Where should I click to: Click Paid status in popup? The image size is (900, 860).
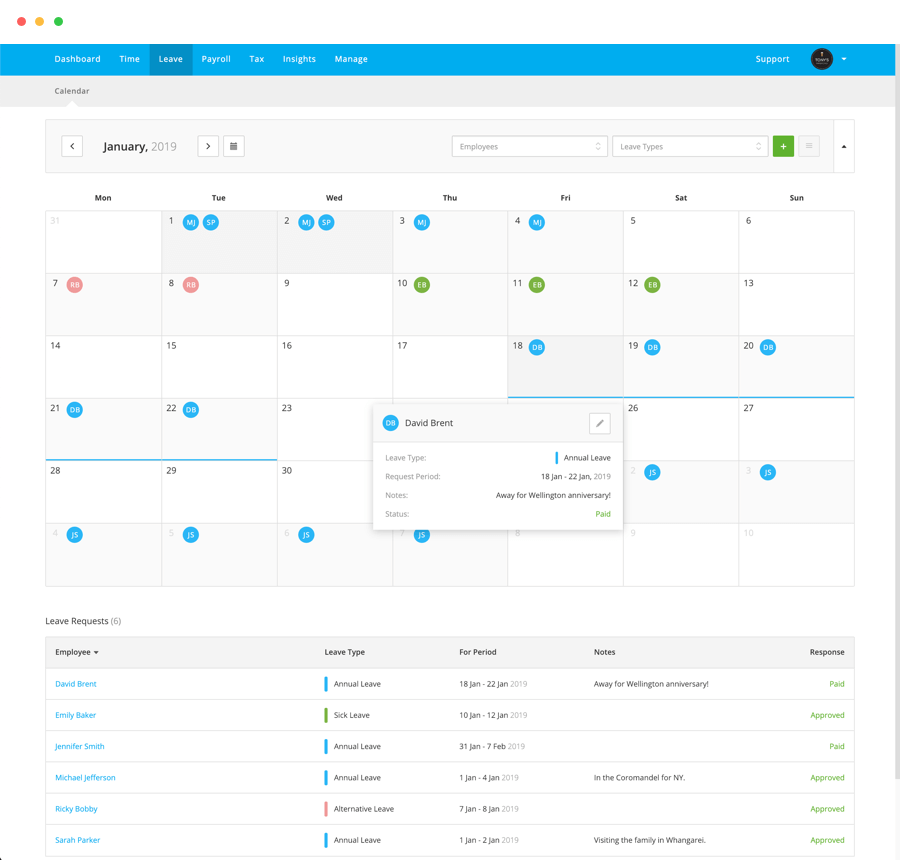(603, 514)
